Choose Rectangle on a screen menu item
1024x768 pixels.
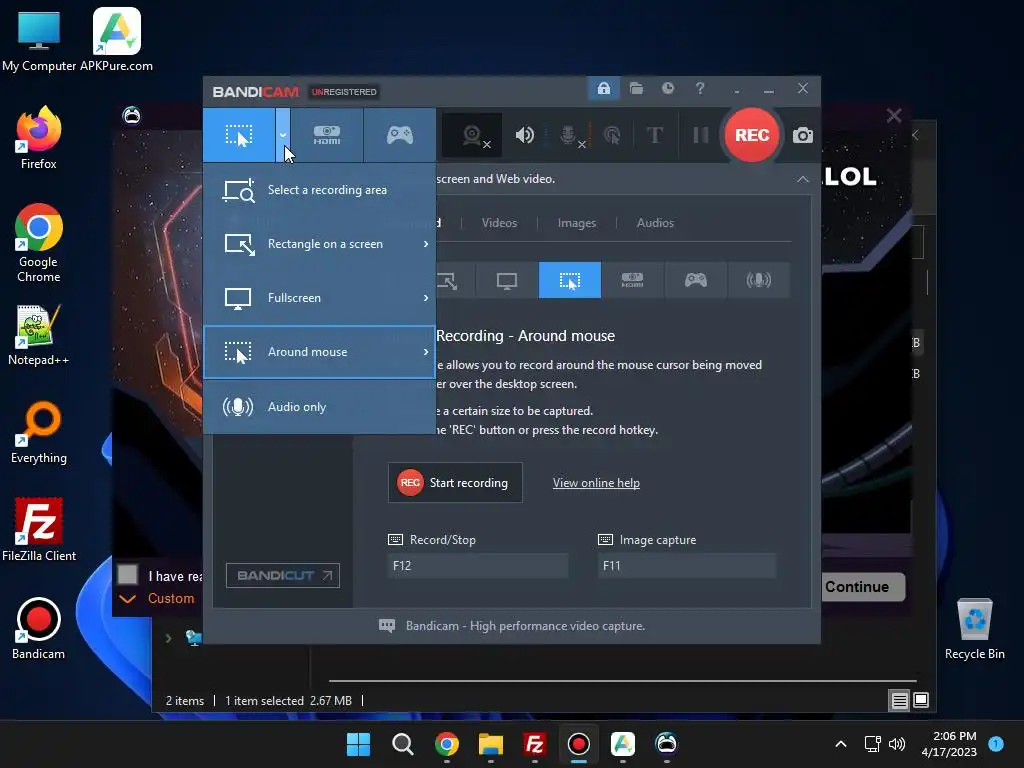click(319, 244)
